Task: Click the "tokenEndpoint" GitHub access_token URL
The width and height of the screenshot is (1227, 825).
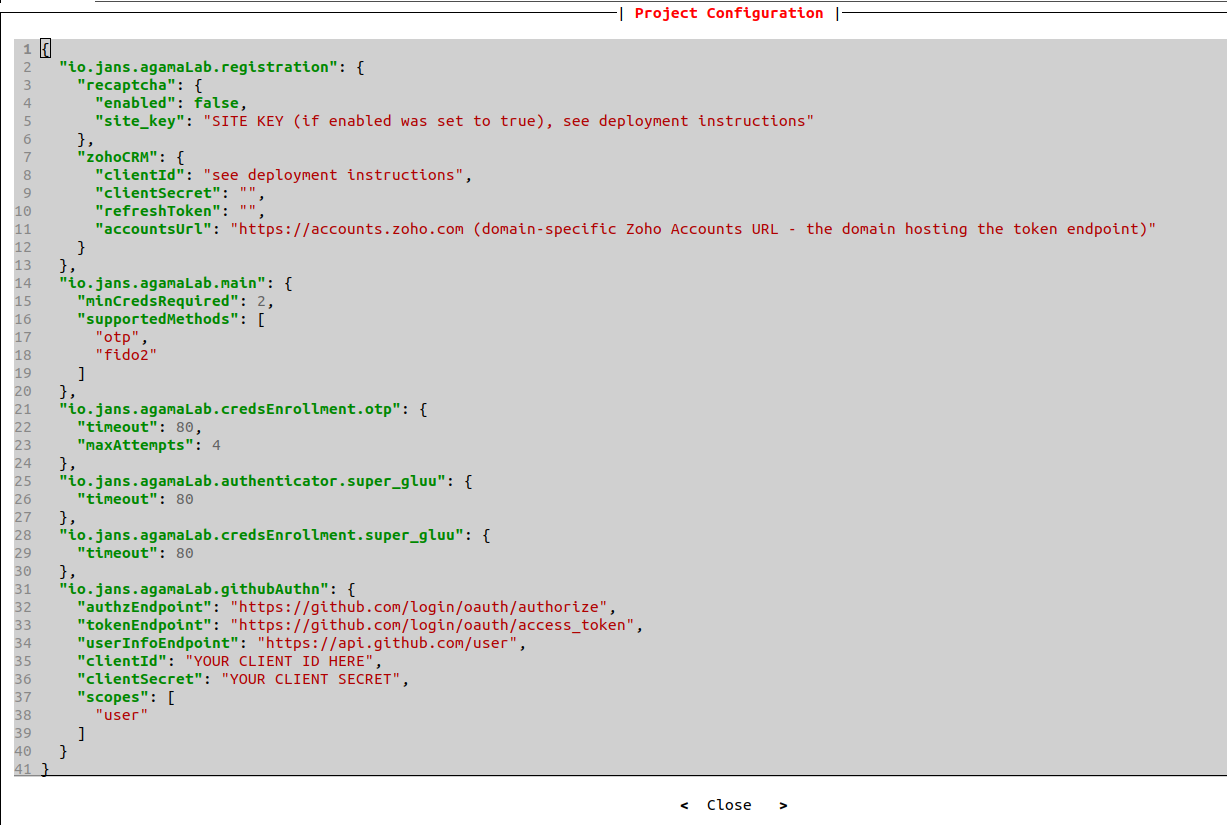Action: point(432,625)
